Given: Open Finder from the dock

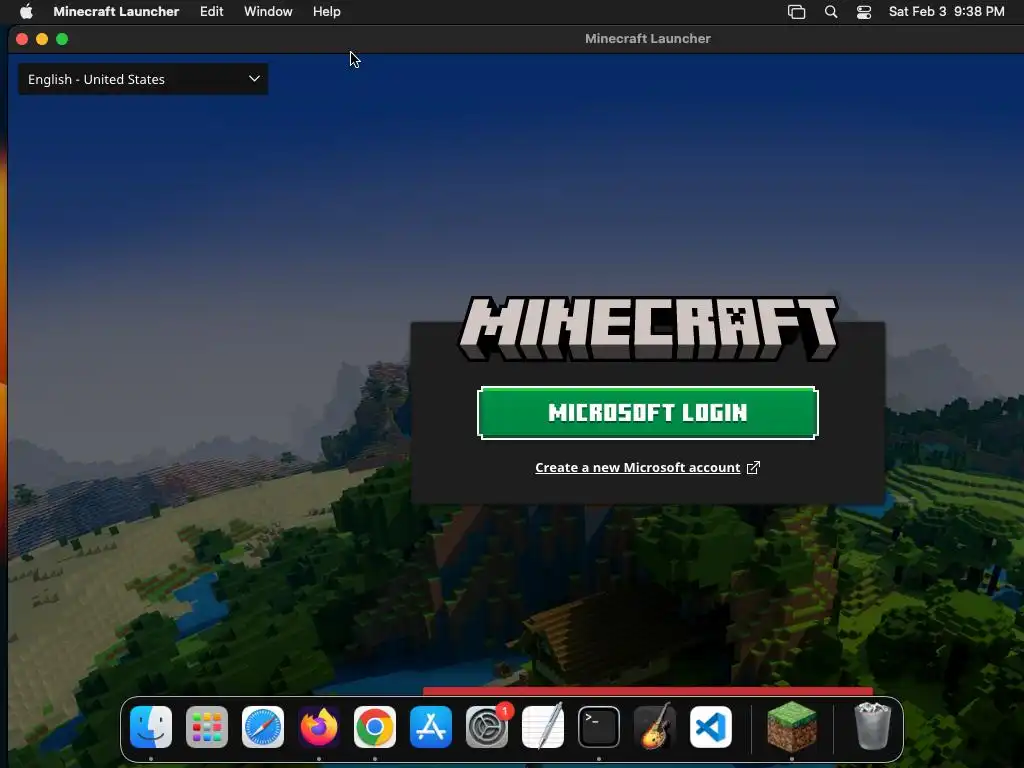Looking at the screenshot, I should [x=151, y=727].
